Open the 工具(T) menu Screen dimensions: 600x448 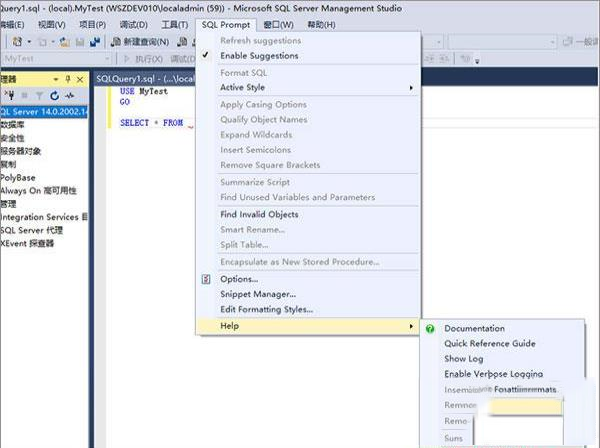click(175, 25)
